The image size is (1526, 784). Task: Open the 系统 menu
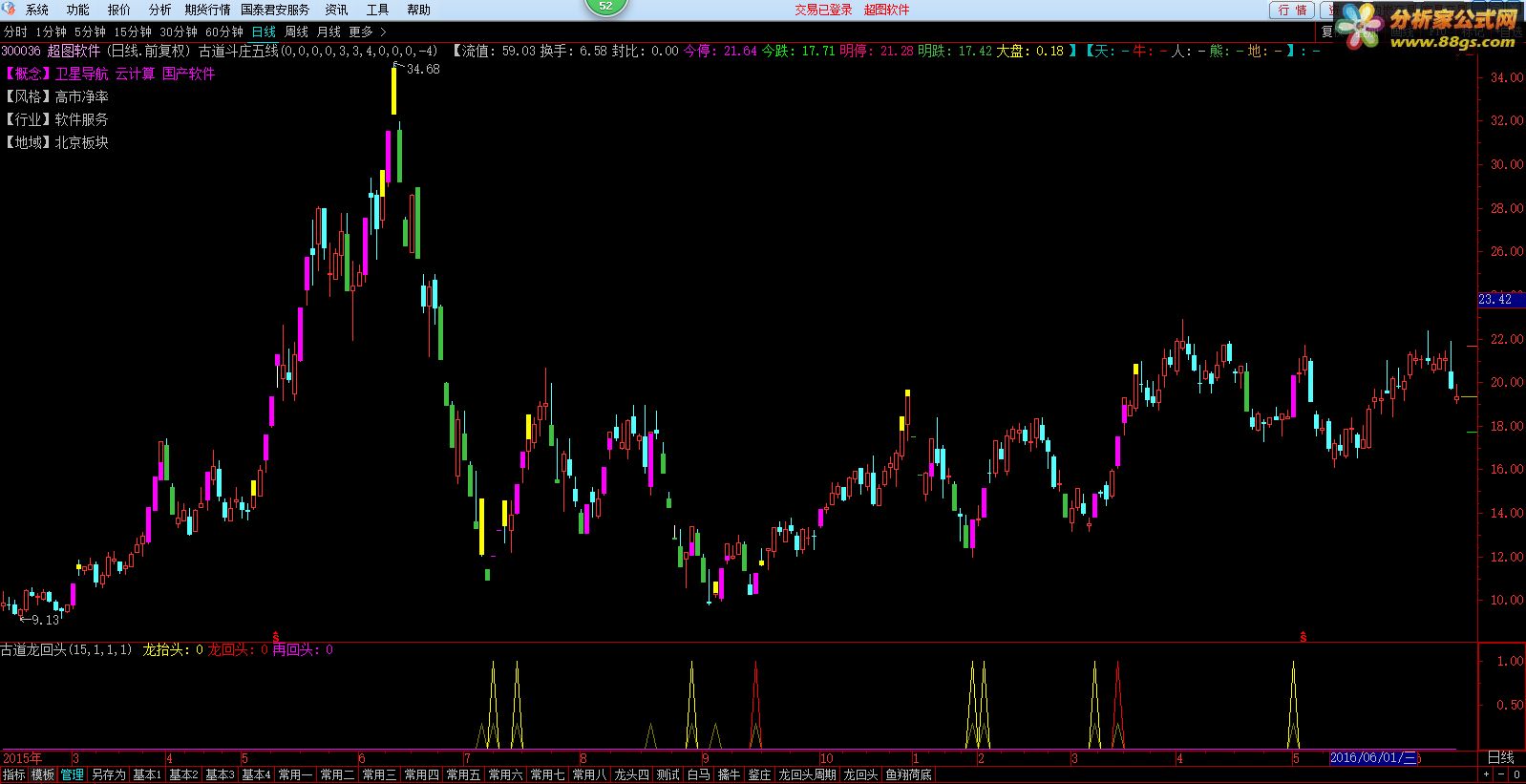[x=36, y=10]
